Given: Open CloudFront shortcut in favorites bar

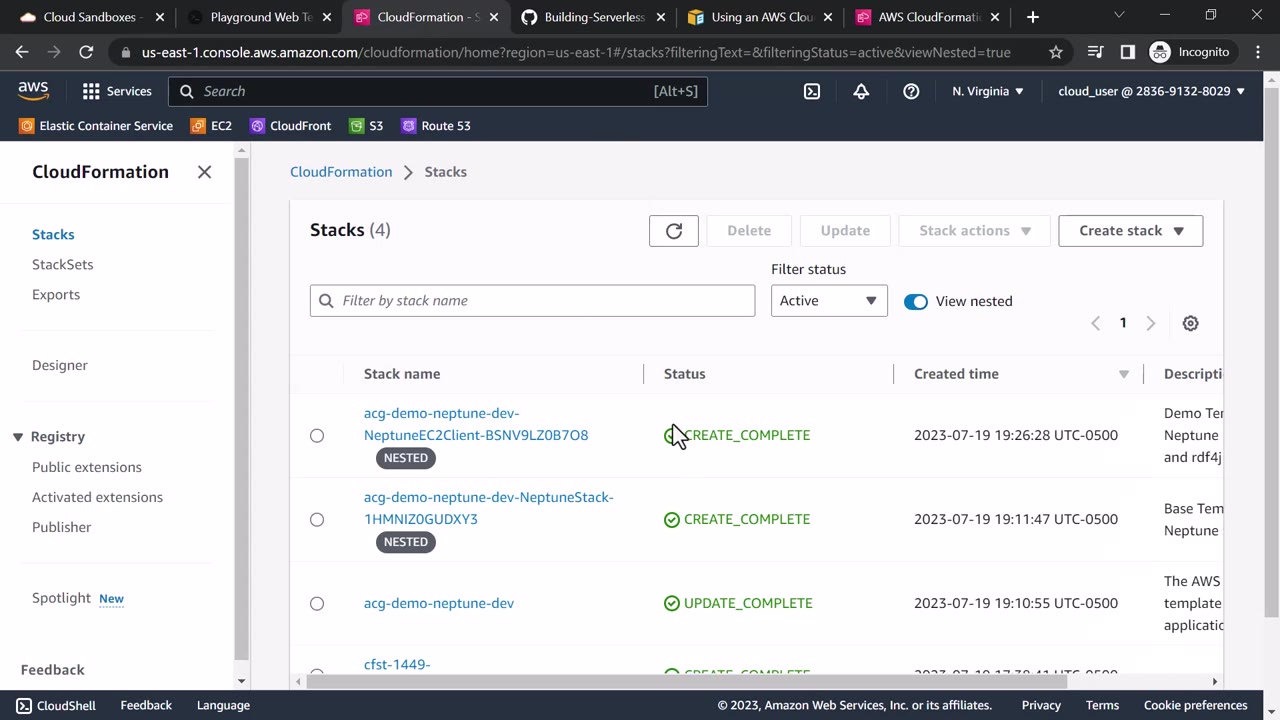Looking at the screenshot, I should pyautogui.click(x=290, y=126).
